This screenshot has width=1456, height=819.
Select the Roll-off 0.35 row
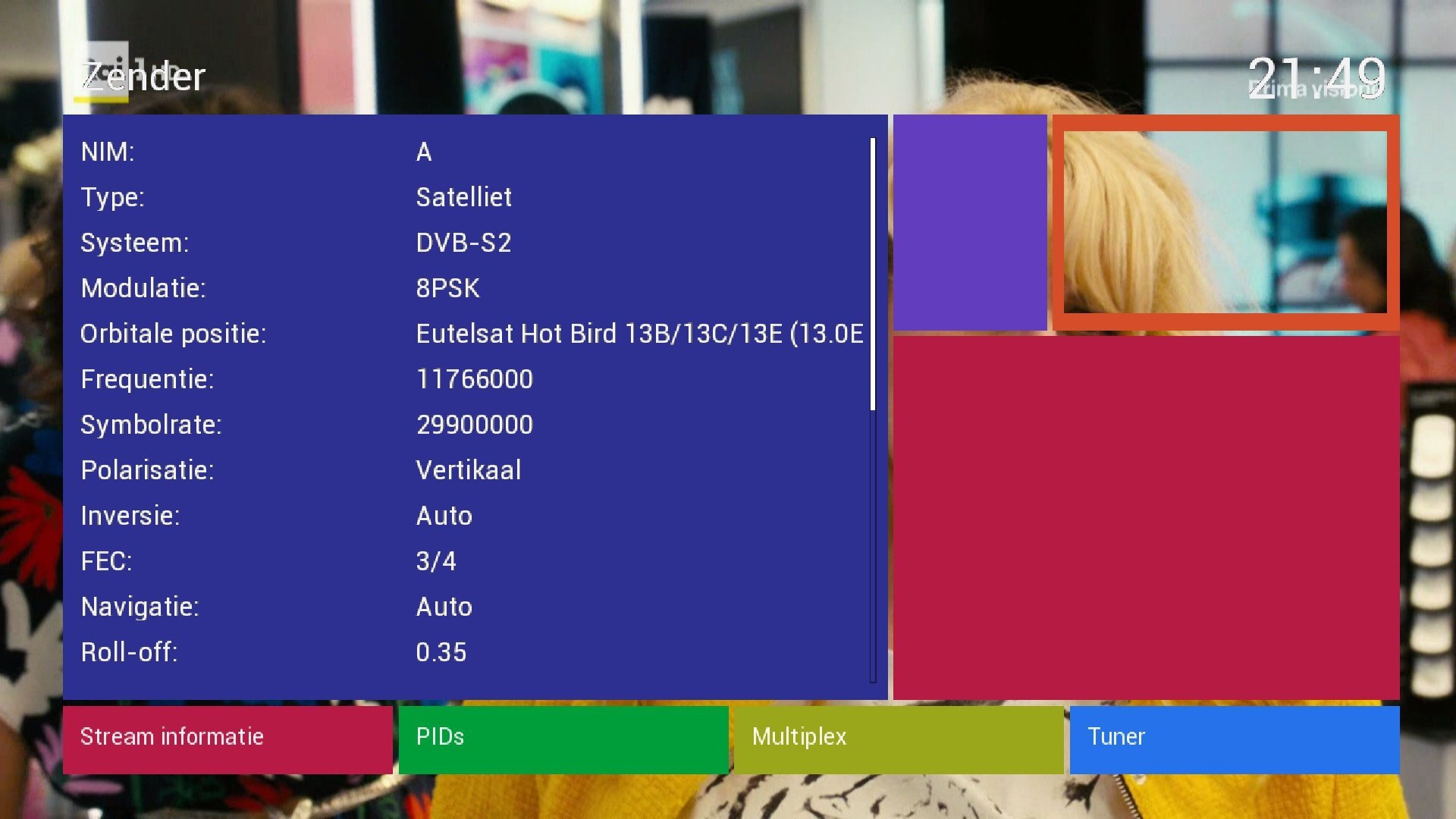pyautogui.click(x=472, y=652)
